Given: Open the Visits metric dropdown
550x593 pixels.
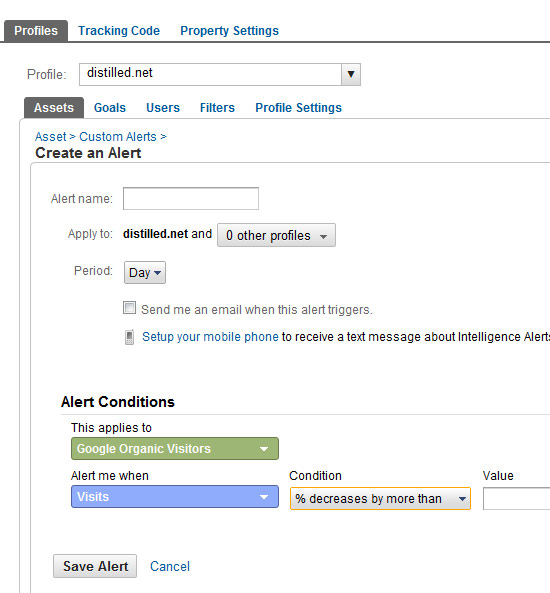Looking at the screenshot, I should click(x=175, y=497).
